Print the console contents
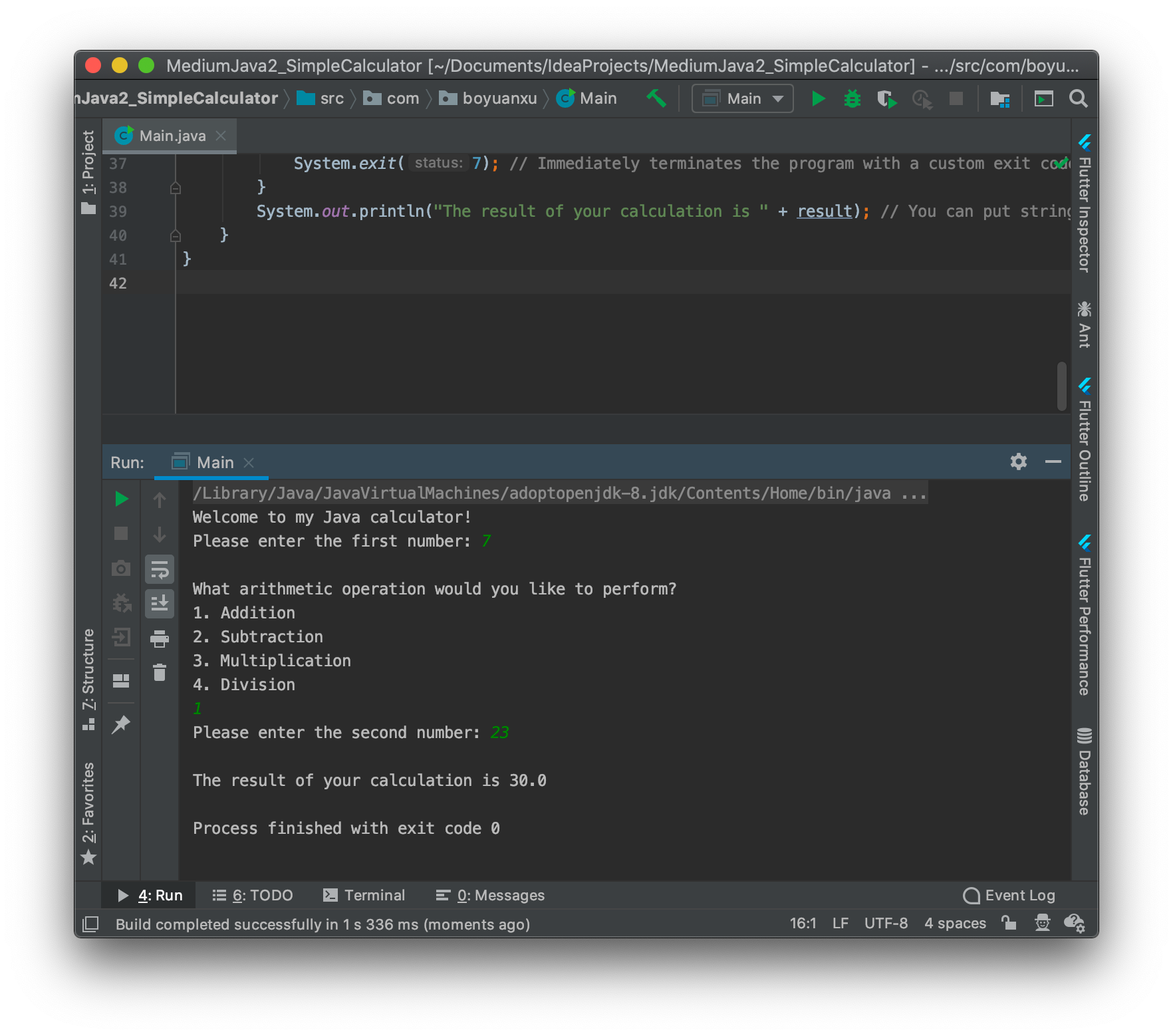 coord(160,638)
